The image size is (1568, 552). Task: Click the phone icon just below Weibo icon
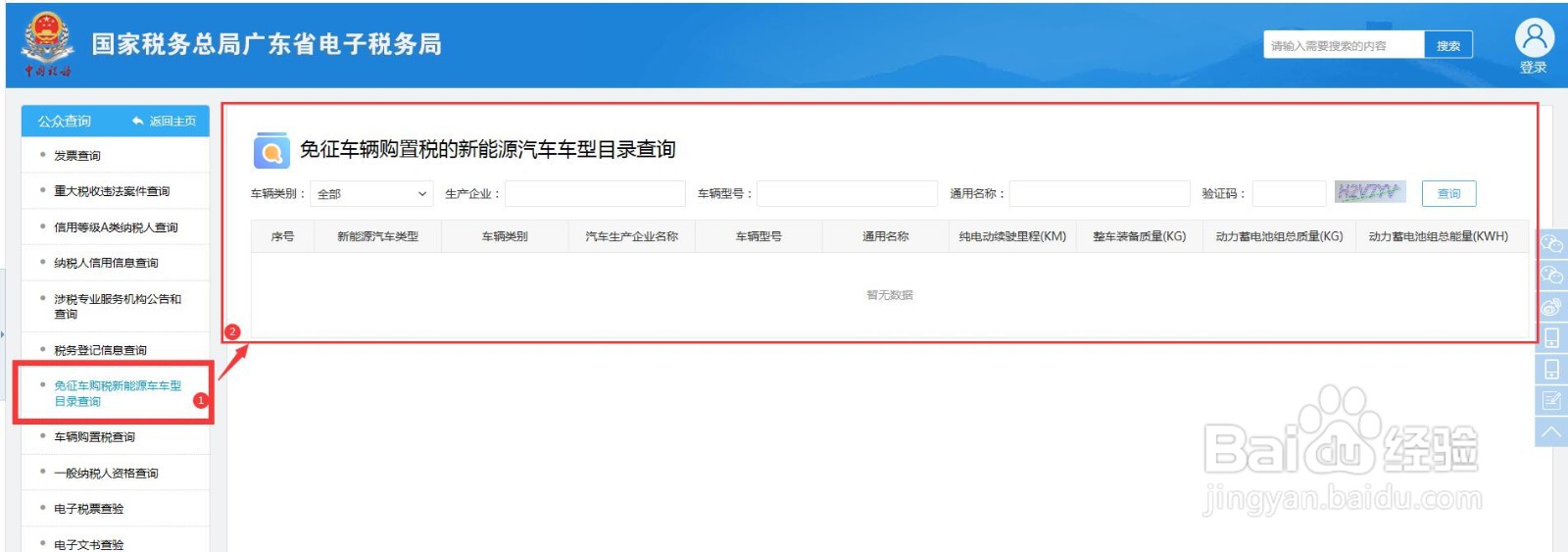(x=1551, y=338)
